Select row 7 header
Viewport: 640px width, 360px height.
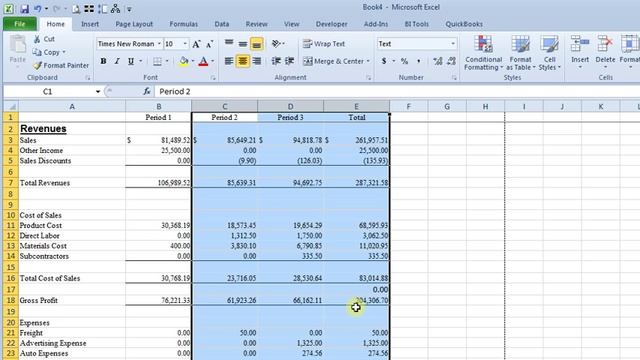(10, 182)
